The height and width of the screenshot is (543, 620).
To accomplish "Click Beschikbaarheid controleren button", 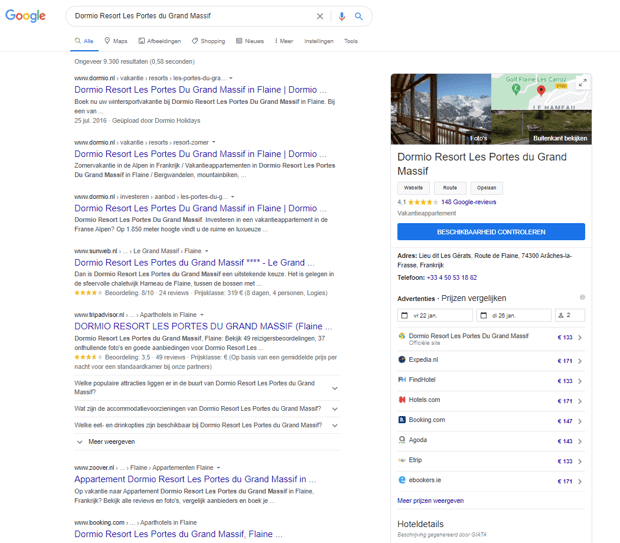I will coord(491,232).
